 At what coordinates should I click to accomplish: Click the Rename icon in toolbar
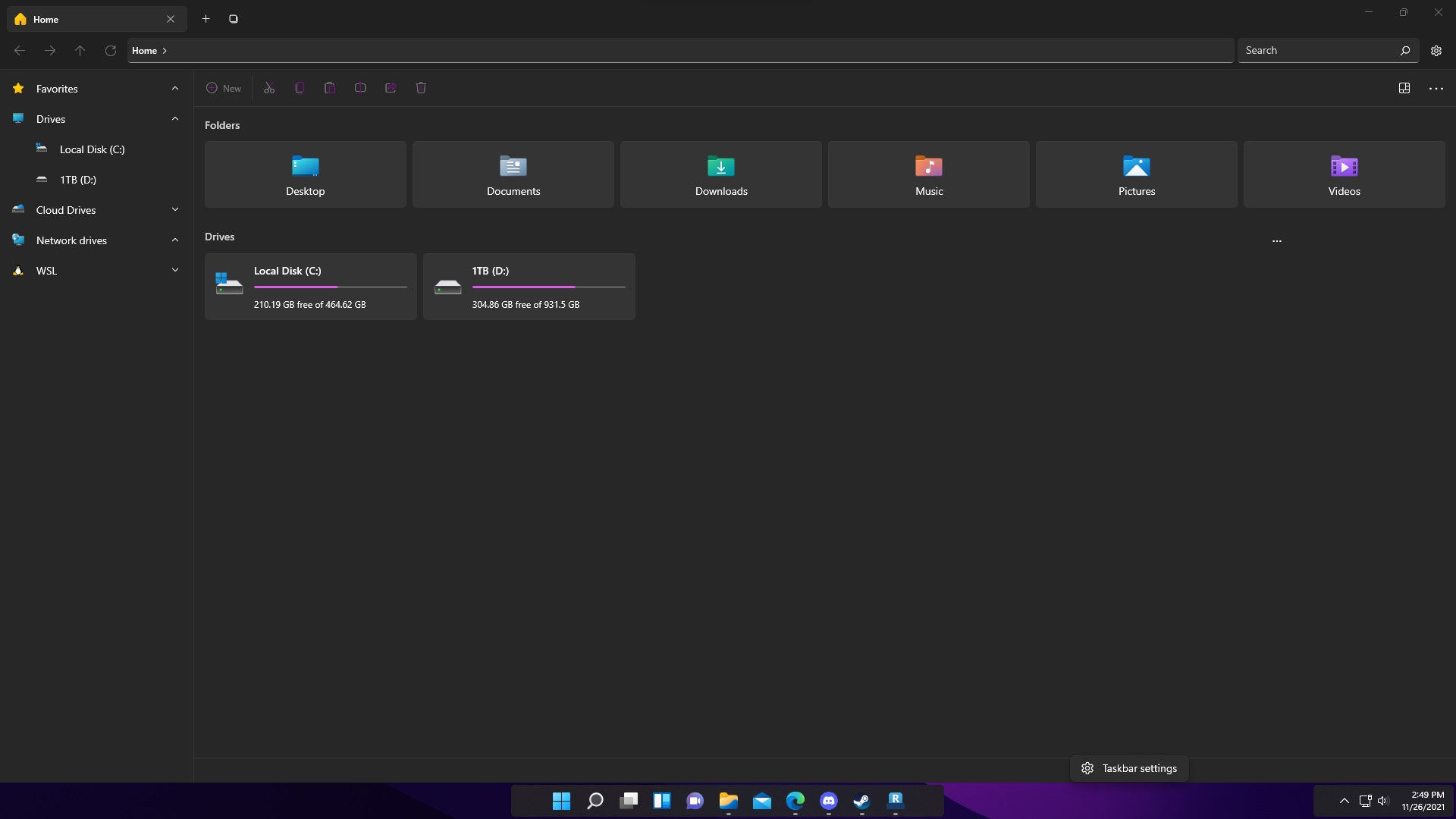(360, 88)
